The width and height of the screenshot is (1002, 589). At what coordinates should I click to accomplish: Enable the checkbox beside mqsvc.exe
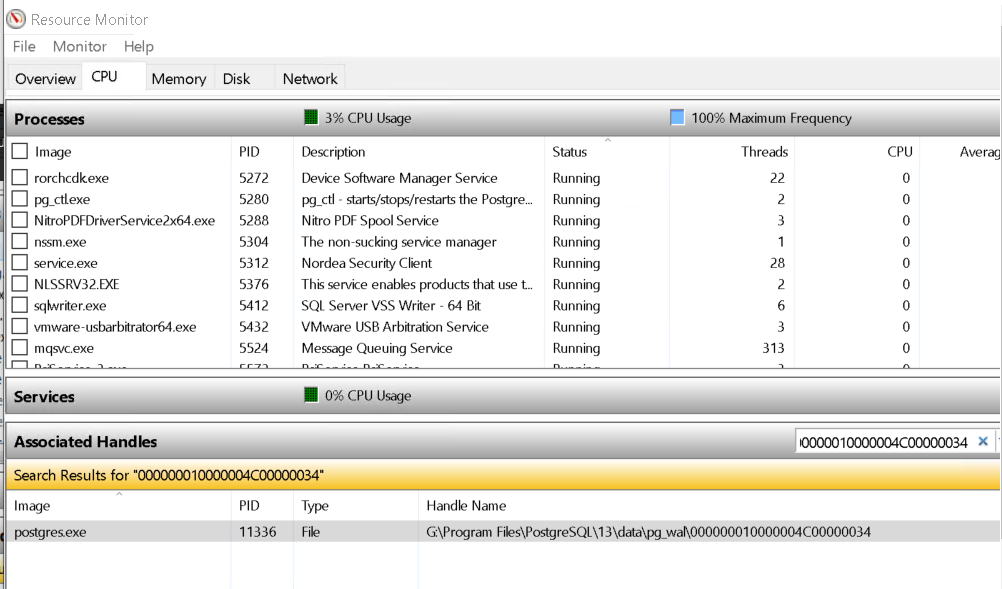point(20,348)
